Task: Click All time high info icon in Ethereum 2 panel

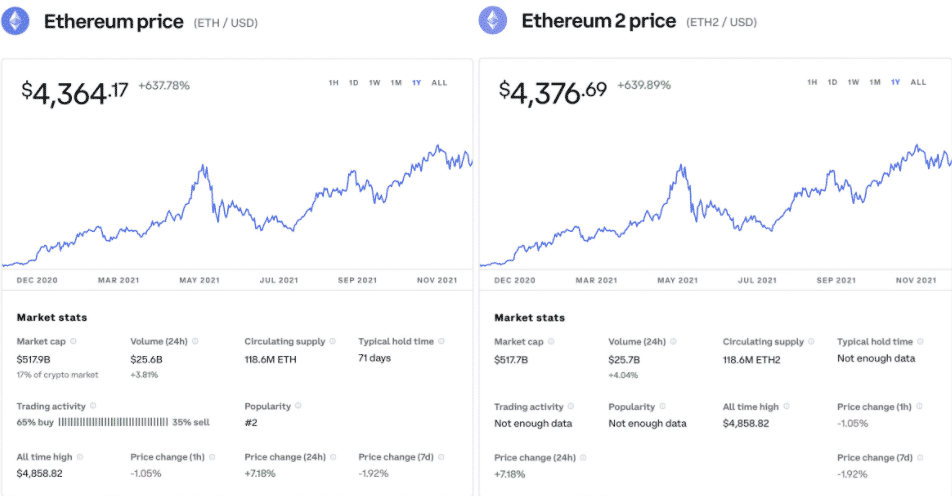Action: coord(787,407)
